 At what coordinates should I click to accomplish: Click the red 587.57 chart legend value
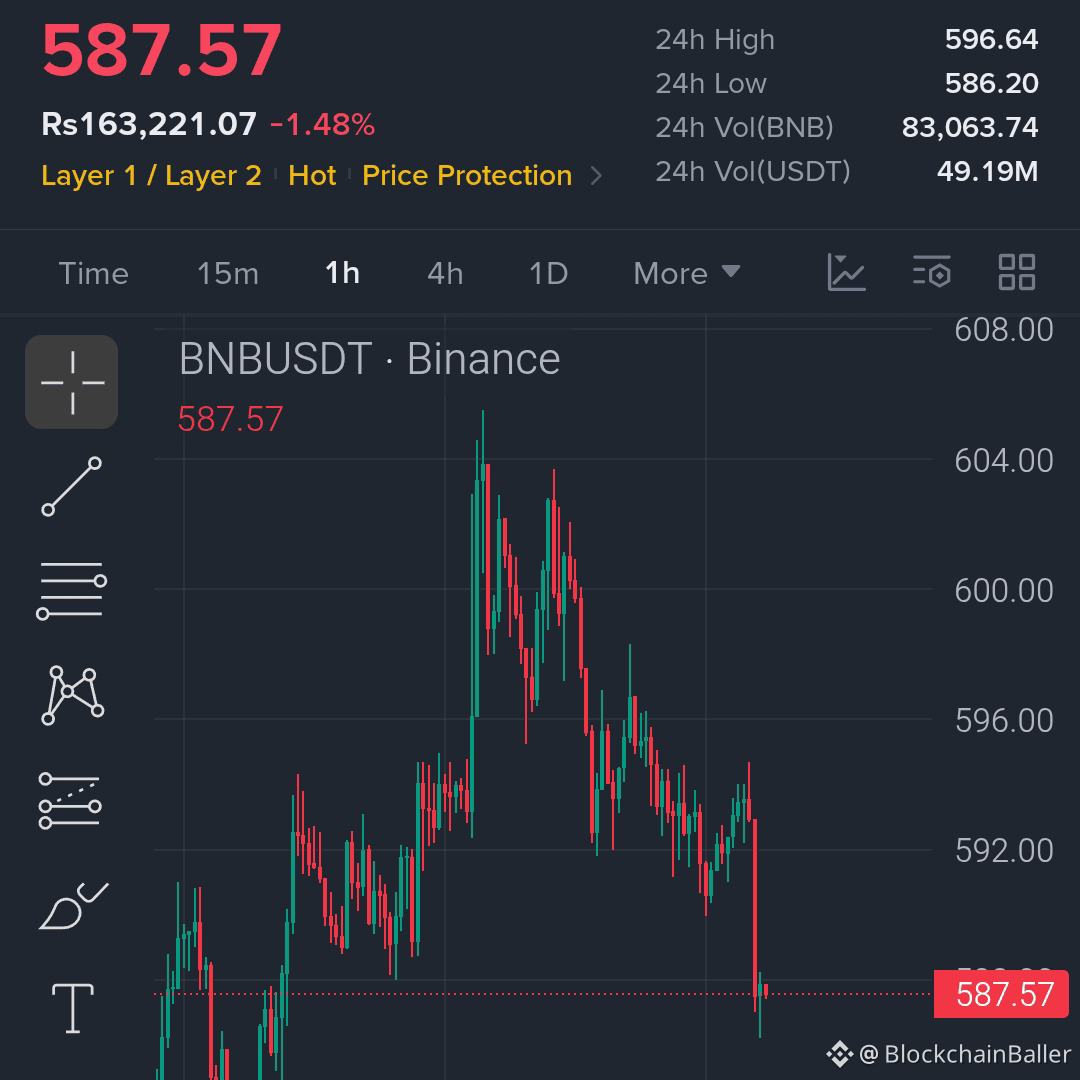pos(230,419)
